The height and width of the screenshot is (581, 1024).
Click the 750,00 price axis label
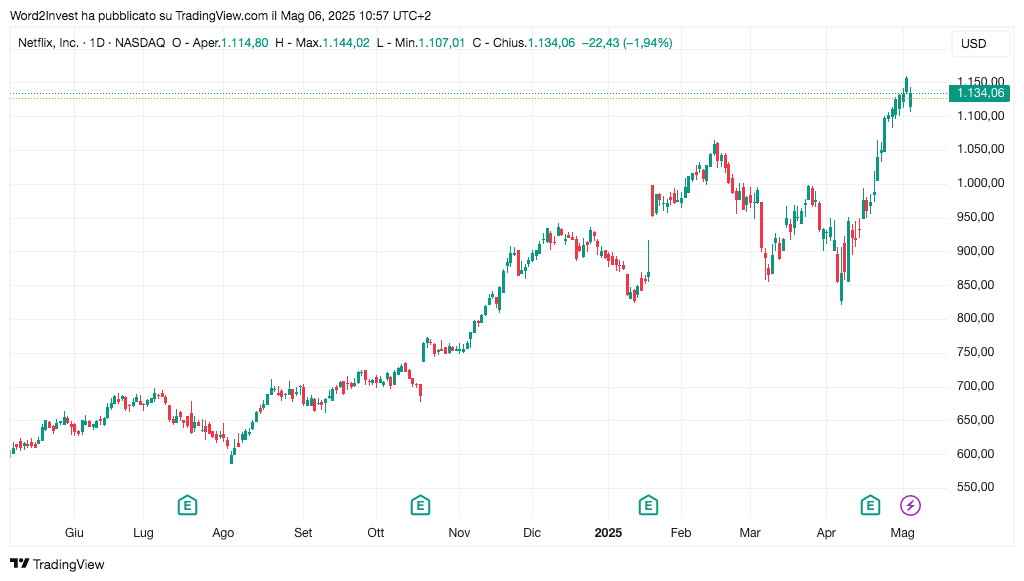pyautogui.click(x=975, y=352)
